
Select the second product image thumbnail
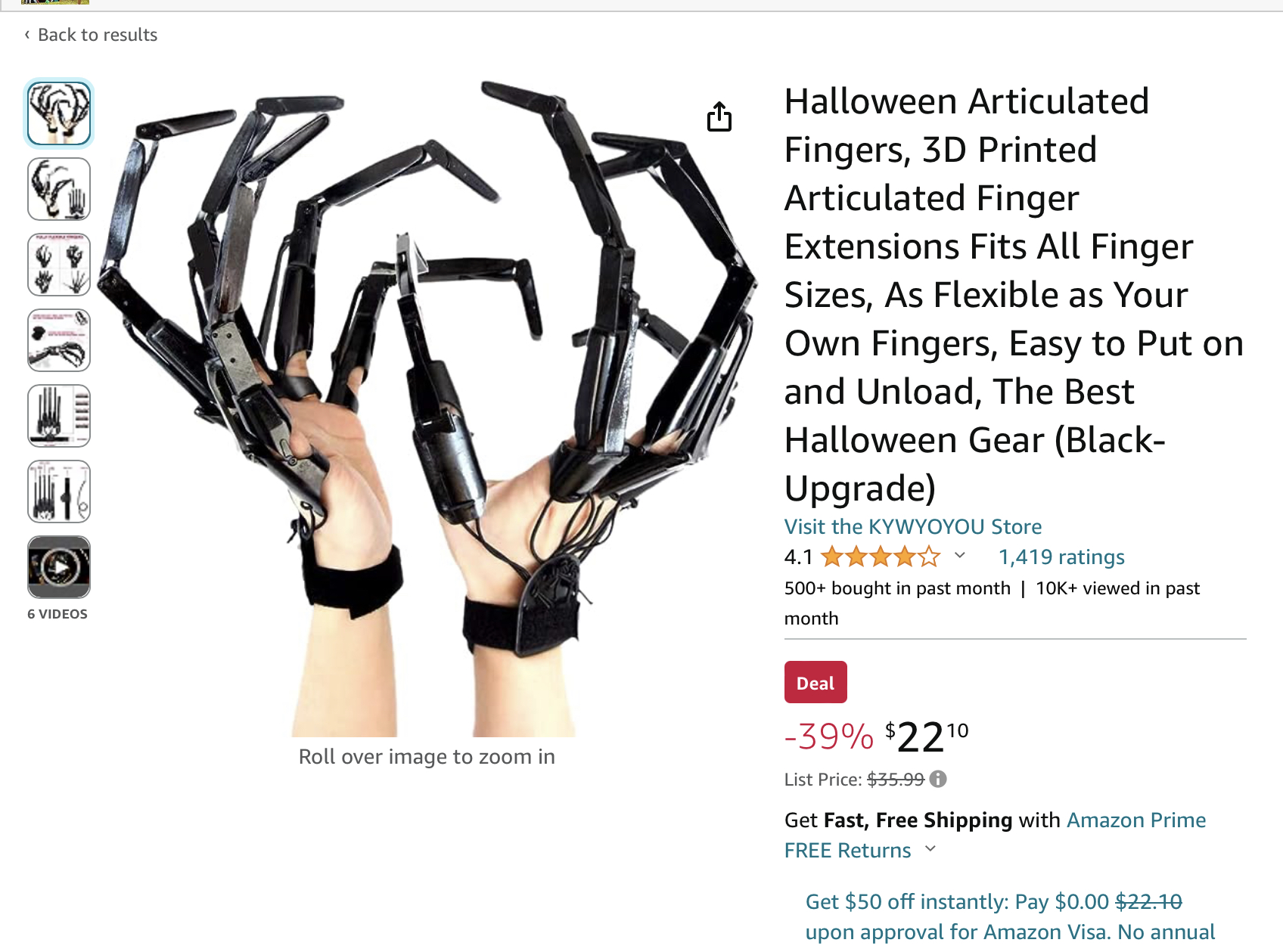click(x=59, y=189)
